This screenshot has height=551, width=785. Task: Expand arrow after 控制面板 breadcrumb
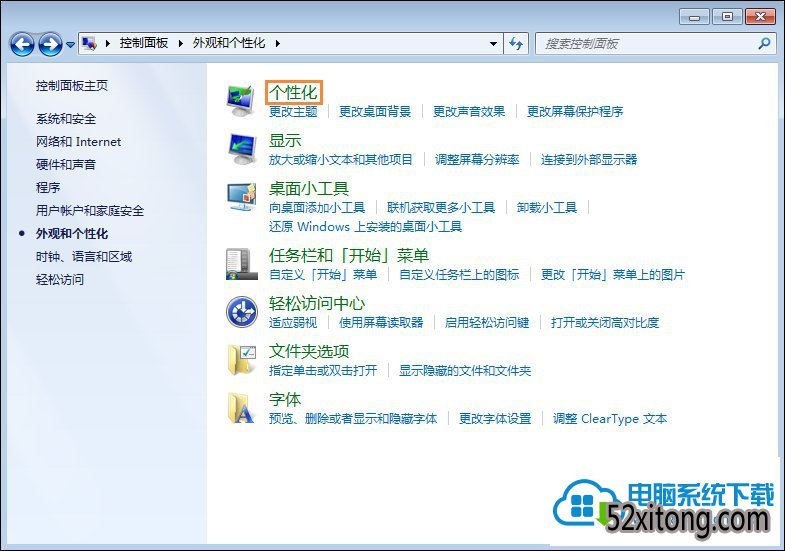click(x=181, y=44)
